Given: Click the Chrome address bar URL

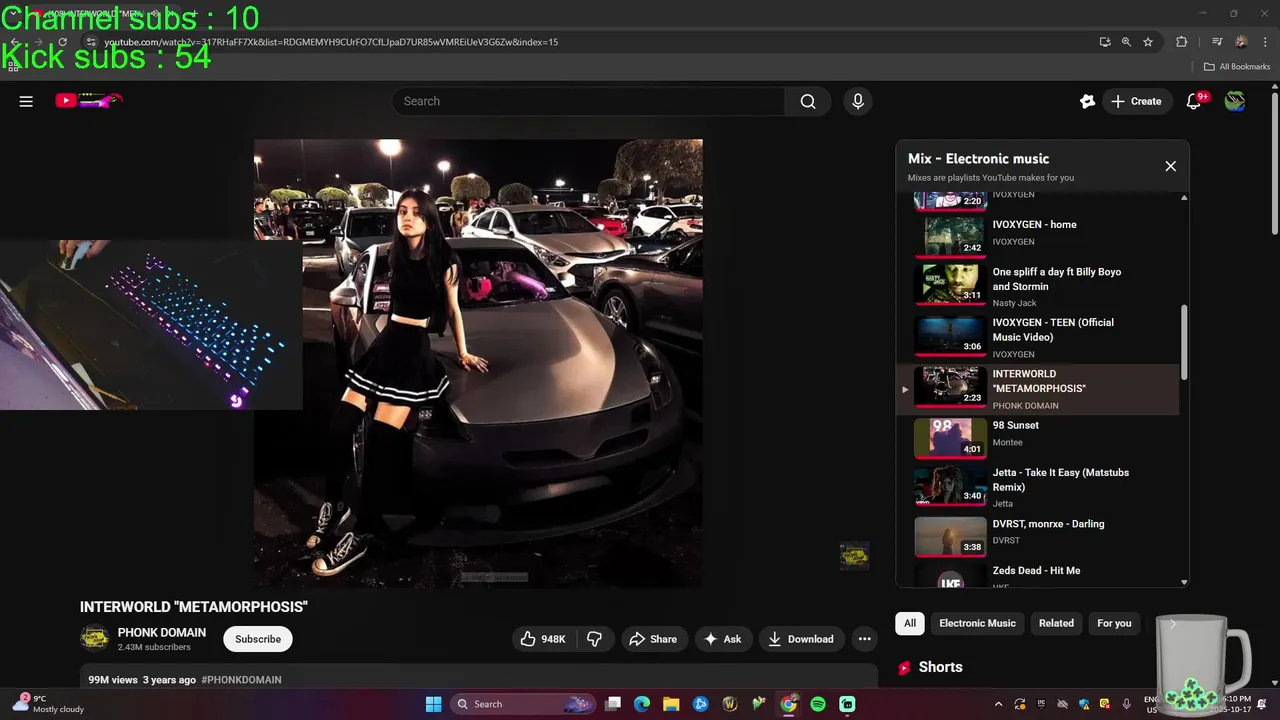Looking at the screenshot, I should coord(331,42).
